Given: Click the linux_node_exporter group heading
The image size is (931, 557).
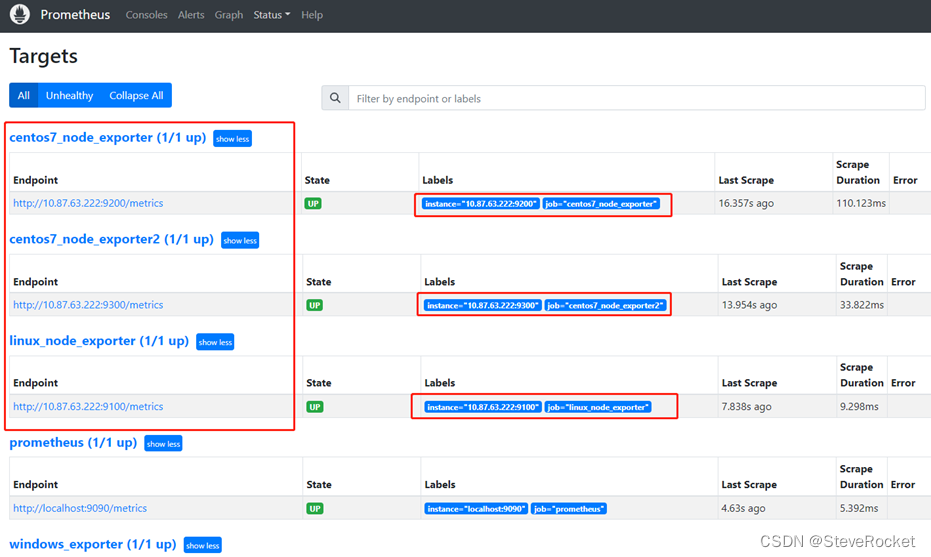Looking at the screenshot, I should pyautogui.click(x=99, y=341).
